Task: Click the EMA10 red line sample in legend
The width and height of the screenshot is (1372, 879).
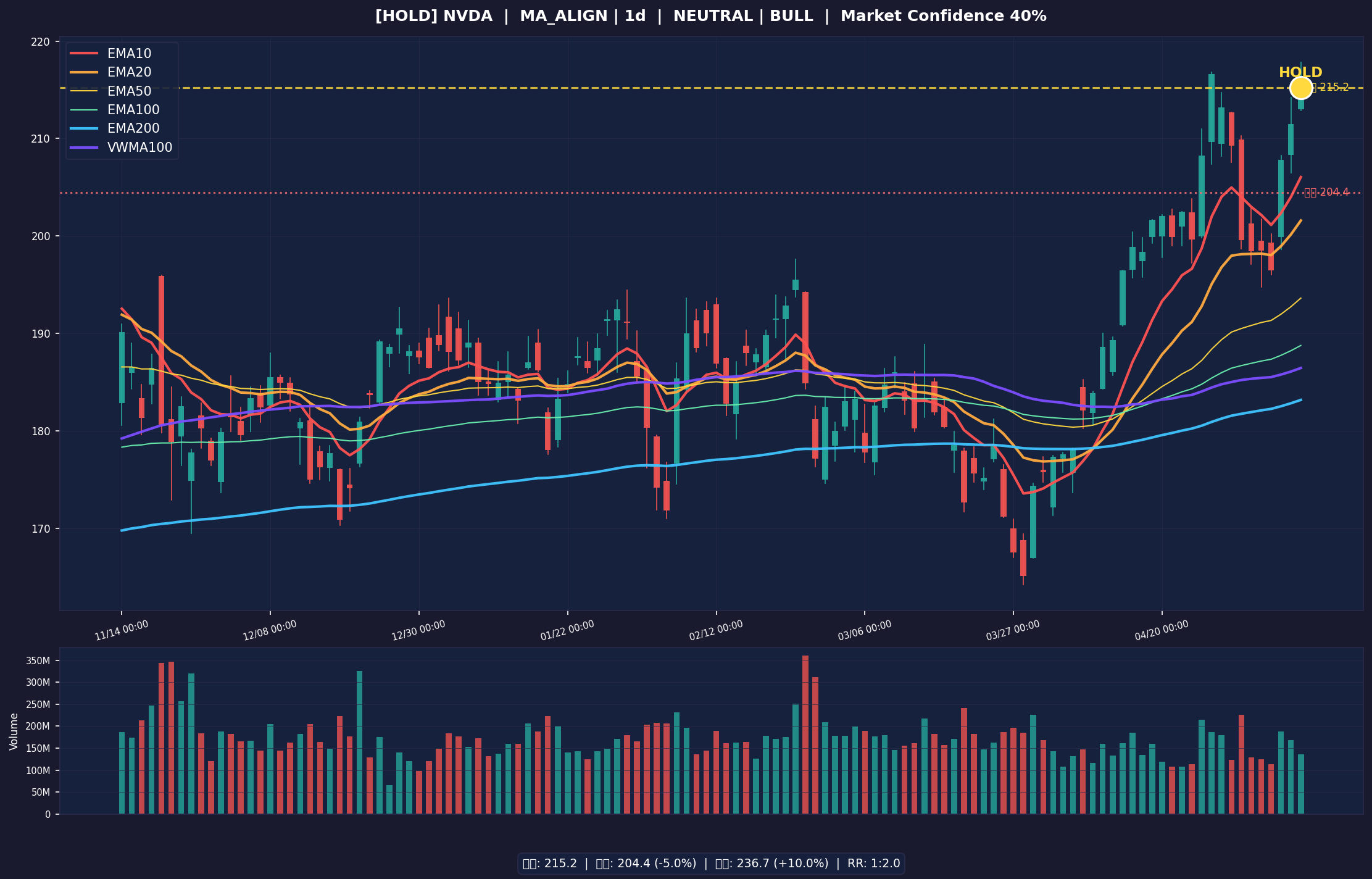Action: click(85, 54)
